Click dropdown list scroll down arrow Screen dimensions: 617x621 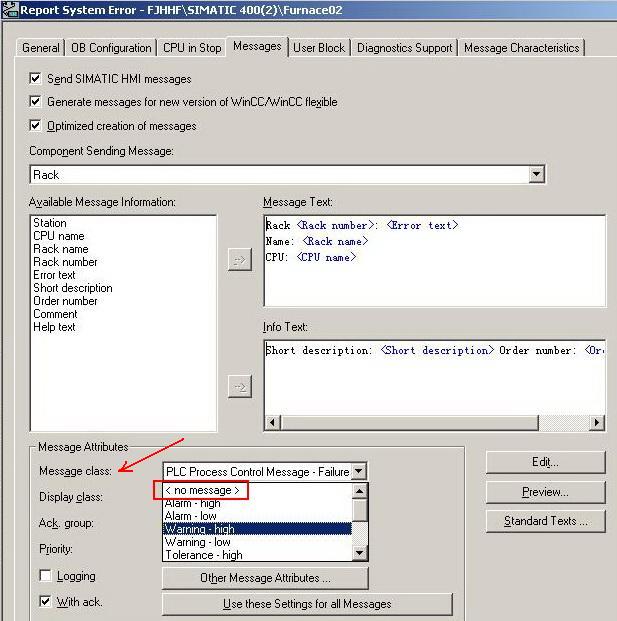click(x=359, y=553)
